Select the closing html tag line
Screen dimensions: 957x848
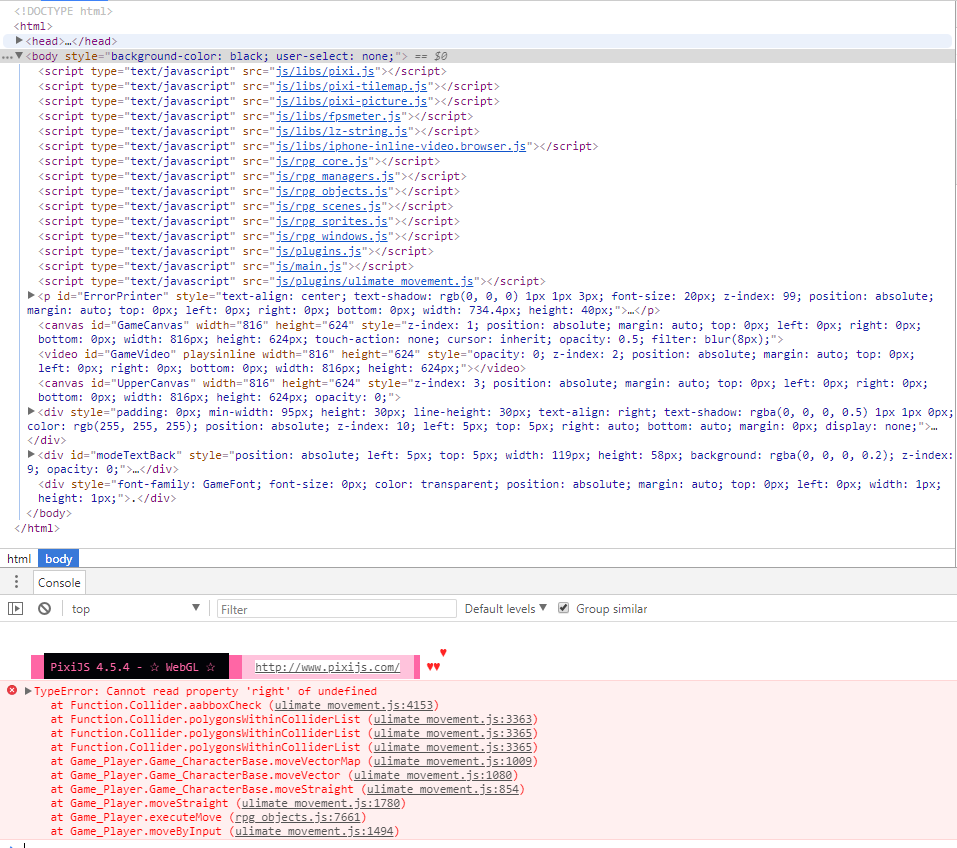pyautogui.click(x=37, y=528)
